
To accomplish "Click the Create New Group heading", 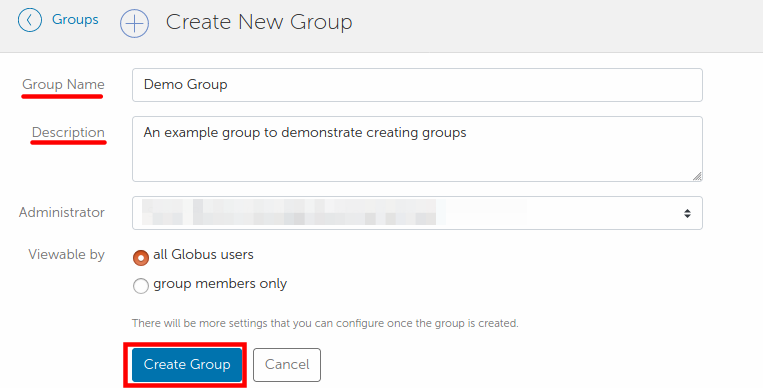I will (x=259, y=22).
